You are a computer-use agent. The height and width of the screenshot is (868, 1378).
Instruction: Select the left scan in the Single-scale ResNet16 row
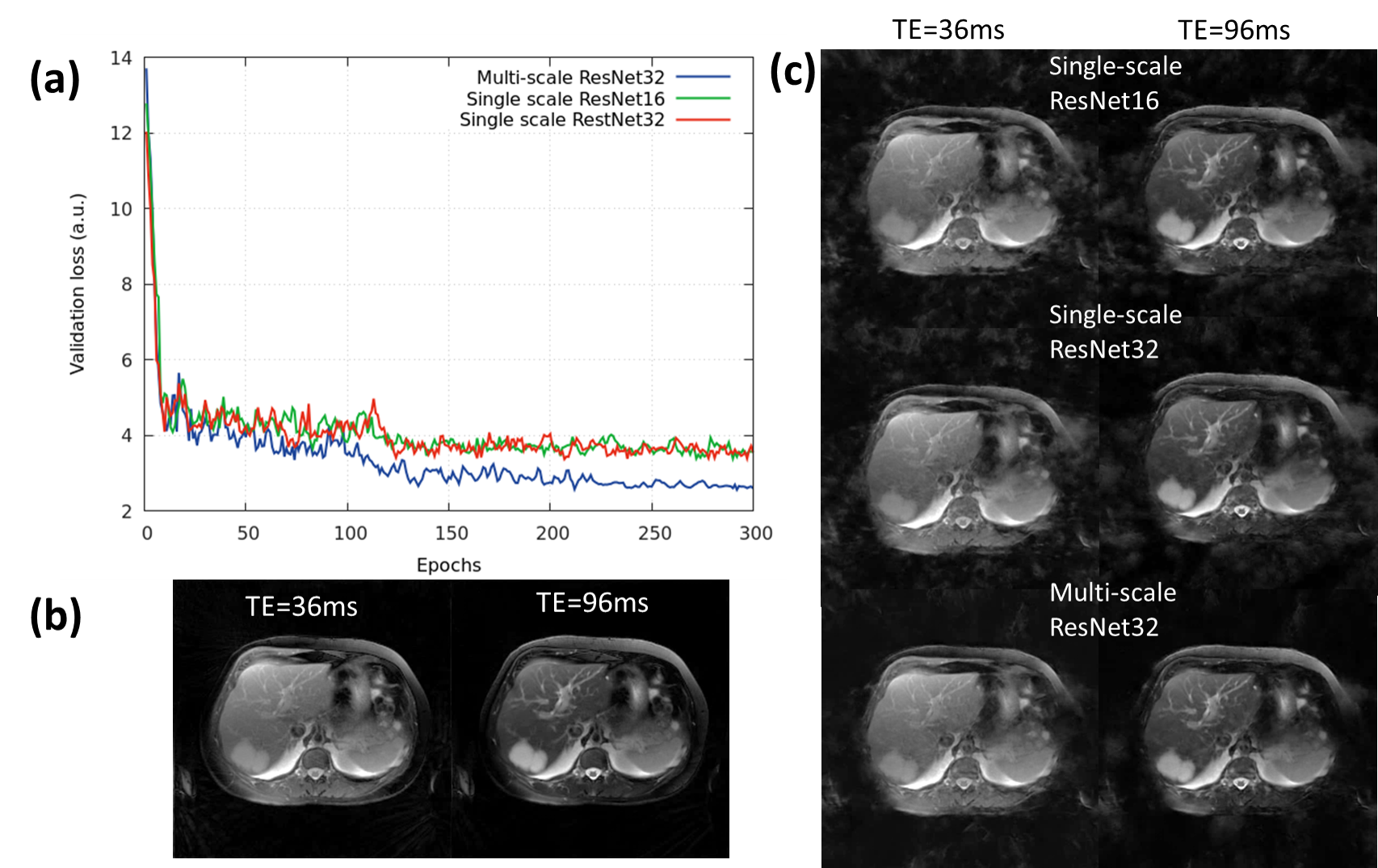tap(961, 190)
